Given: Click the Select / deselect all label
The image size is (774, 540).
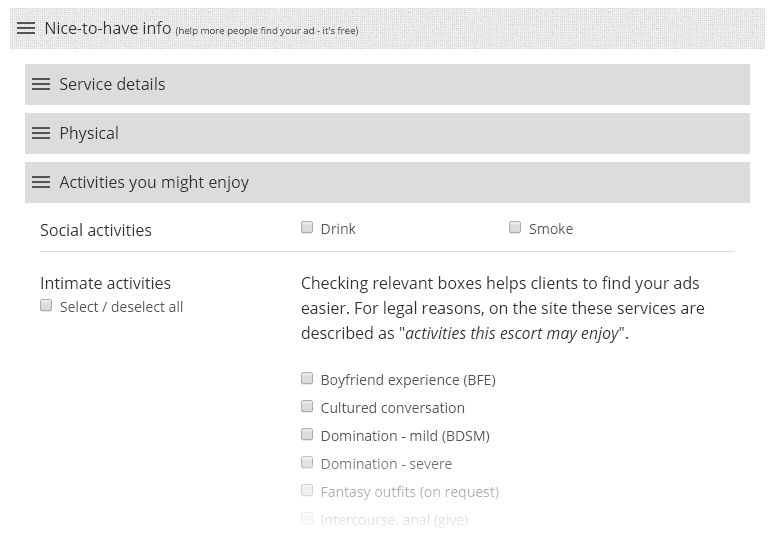Looking at the screenshot, I should (x=121, y=307).
